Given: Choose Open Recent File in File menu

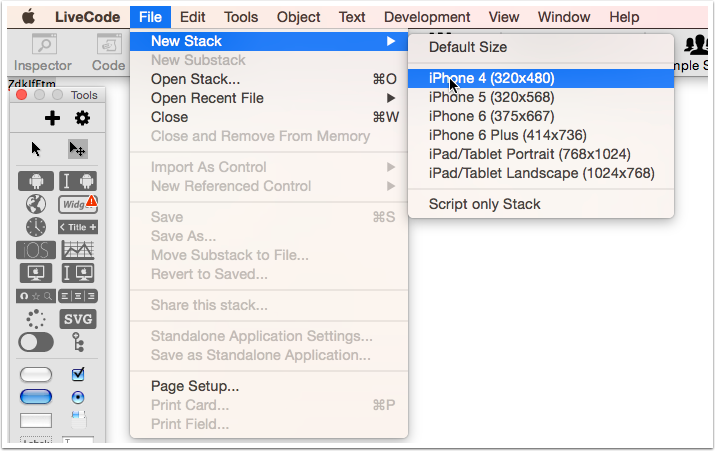Looking at the screenshot, I should pos(269,98).
